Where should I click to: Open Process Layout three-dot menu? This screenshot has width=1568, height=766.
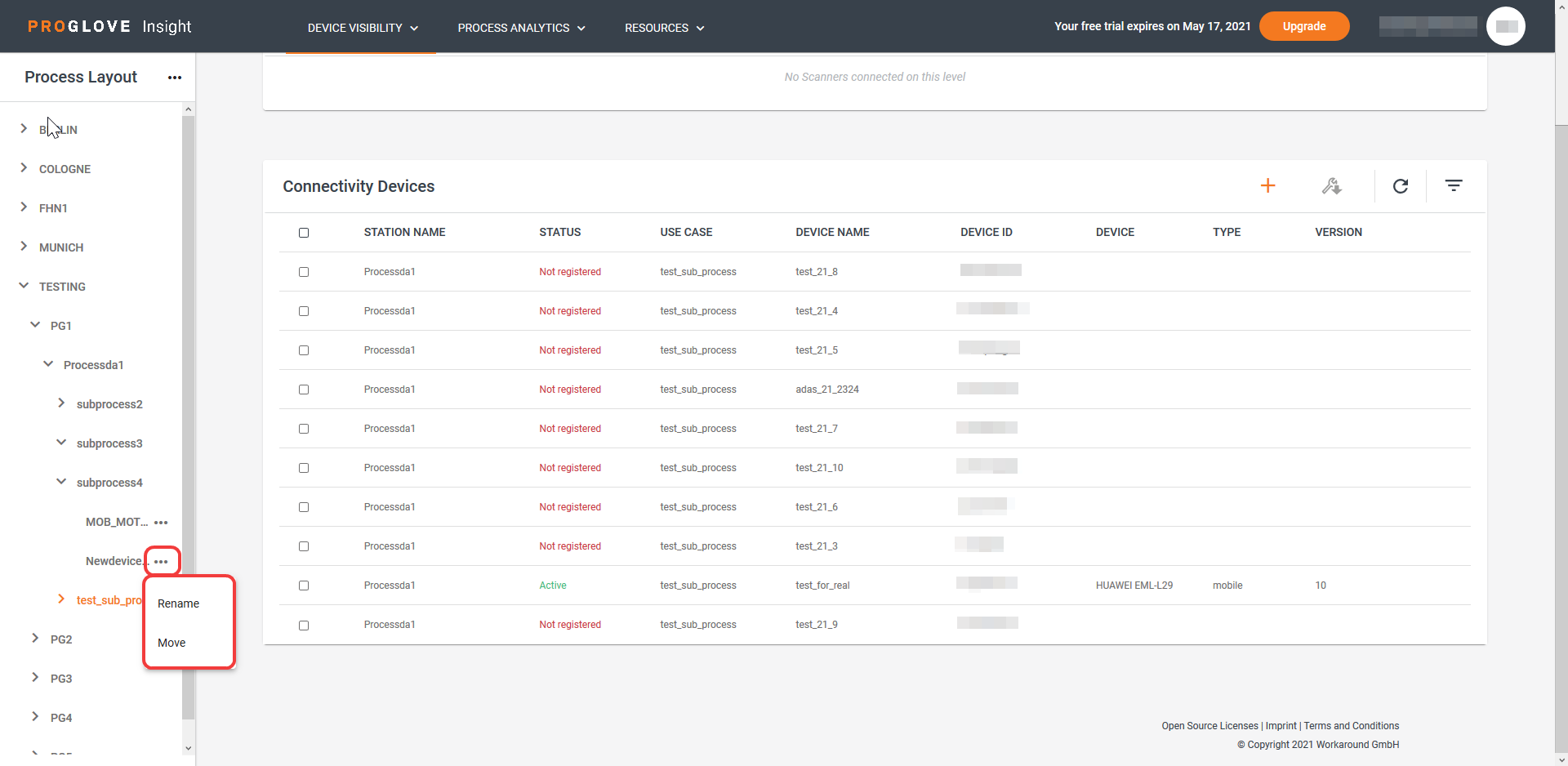[175, 78]
